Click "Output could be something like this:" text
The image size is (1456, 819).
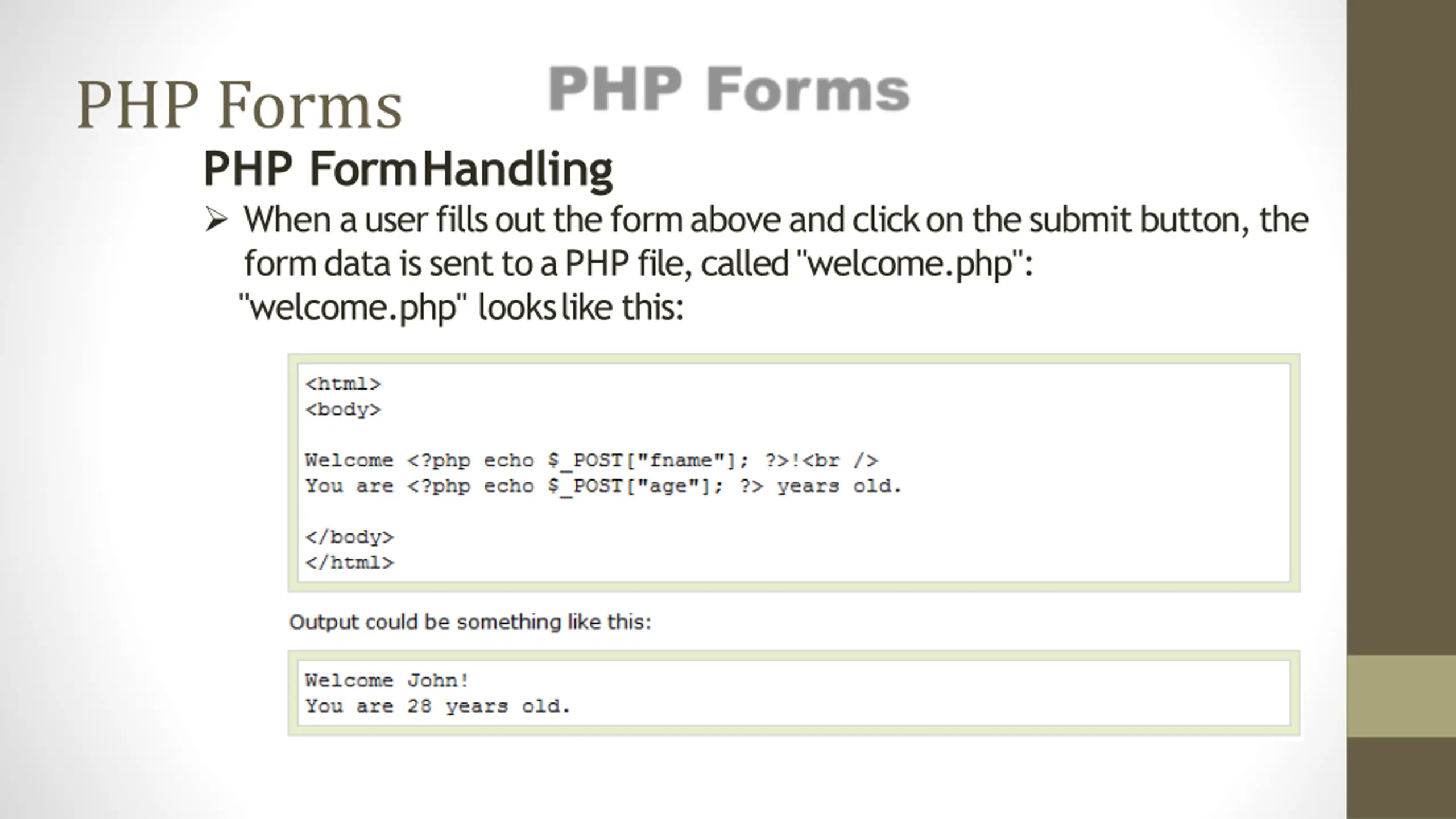tap(470, 622)
